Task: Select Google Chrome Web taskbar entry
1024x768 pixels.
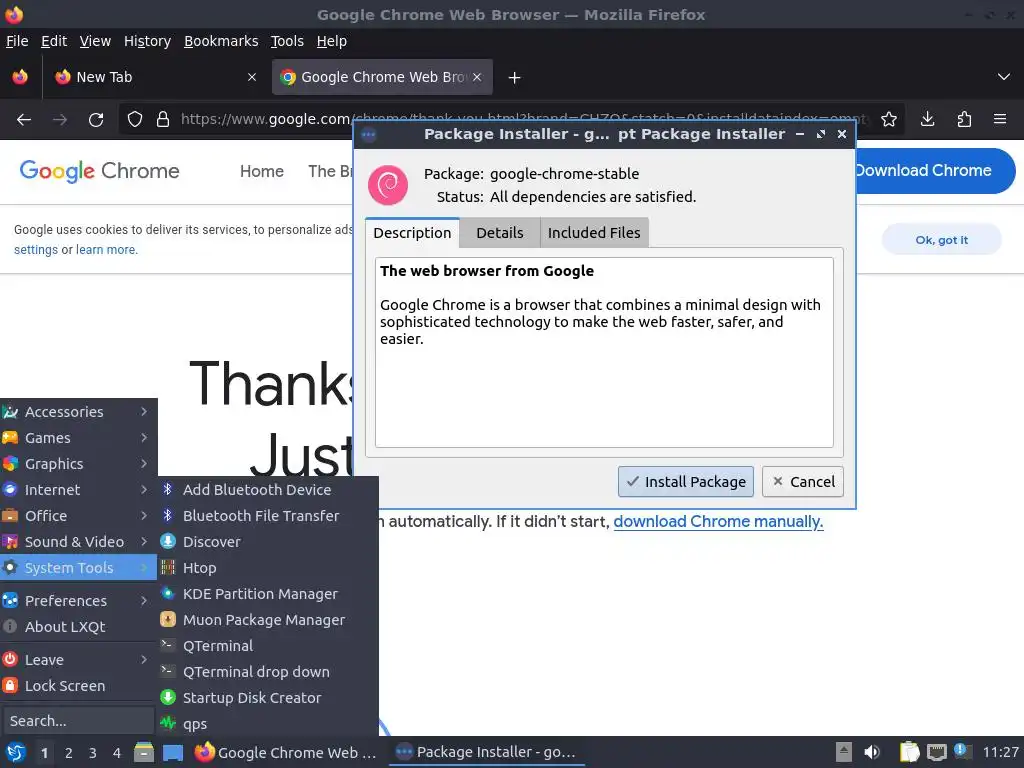Action: coord(287,752)
